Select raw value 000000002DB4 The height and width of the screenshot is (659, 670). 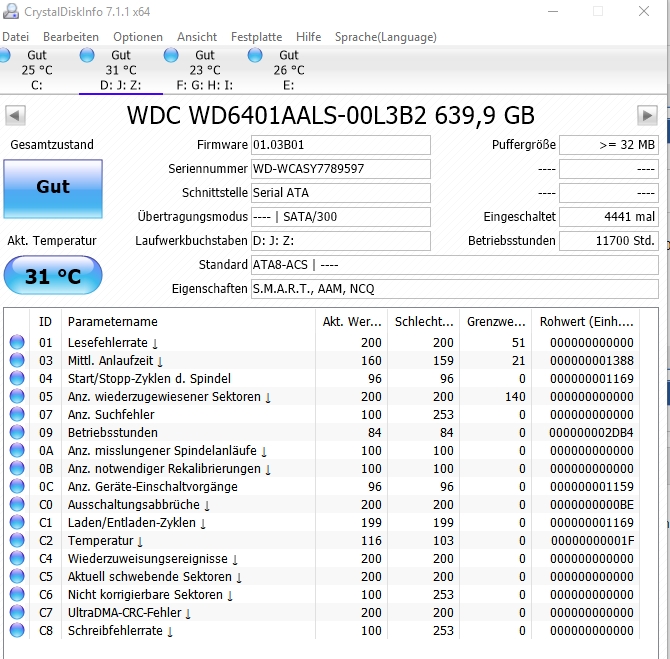[591, 432]
